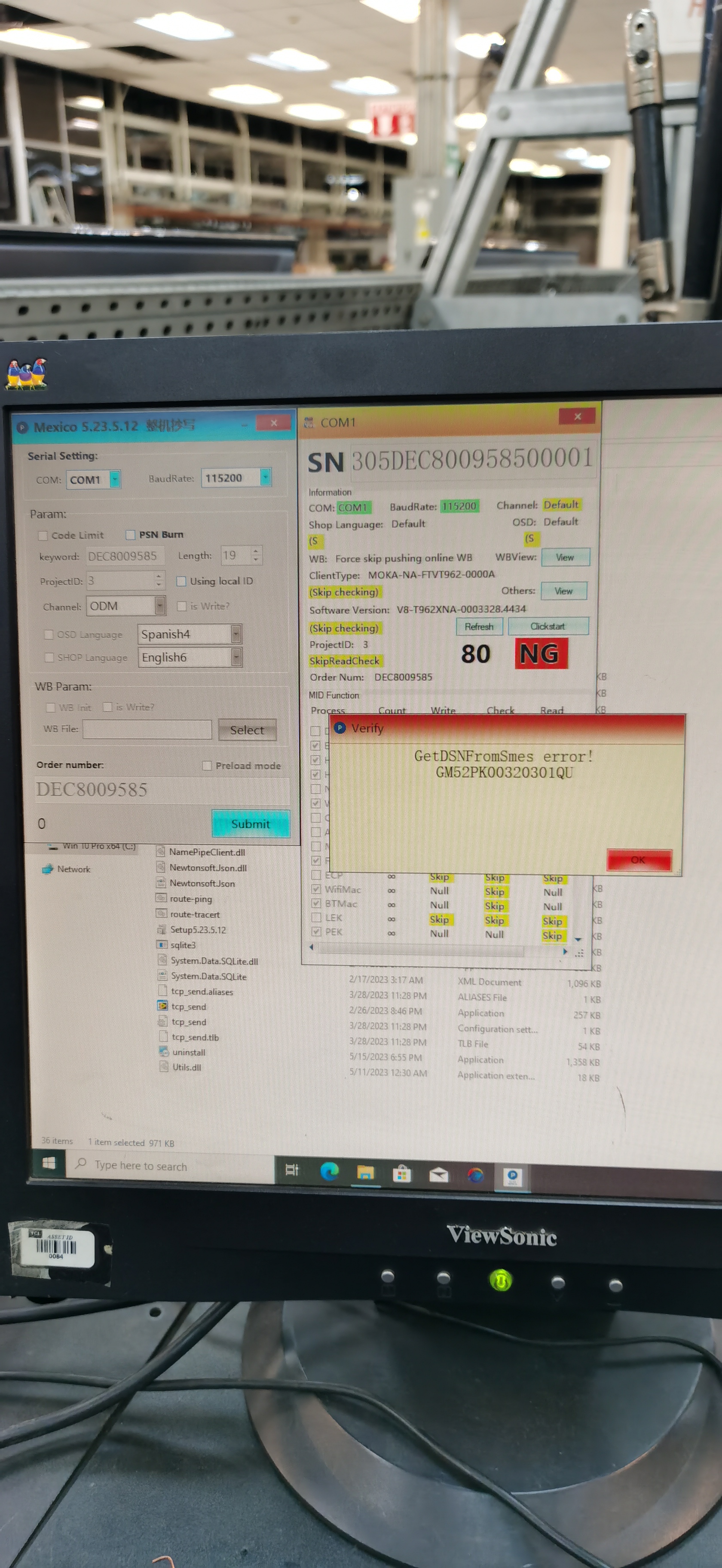Viewport: 722px width, 1568px height.
Task: Click the Length stepper arrows
Action: (x=256, y=554)
